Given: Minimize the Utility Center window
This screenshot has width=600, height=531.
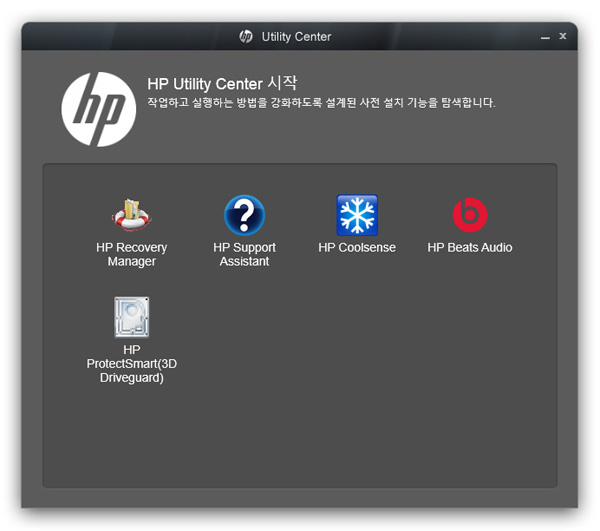Looking at the screenshot, I should [545, 37].
